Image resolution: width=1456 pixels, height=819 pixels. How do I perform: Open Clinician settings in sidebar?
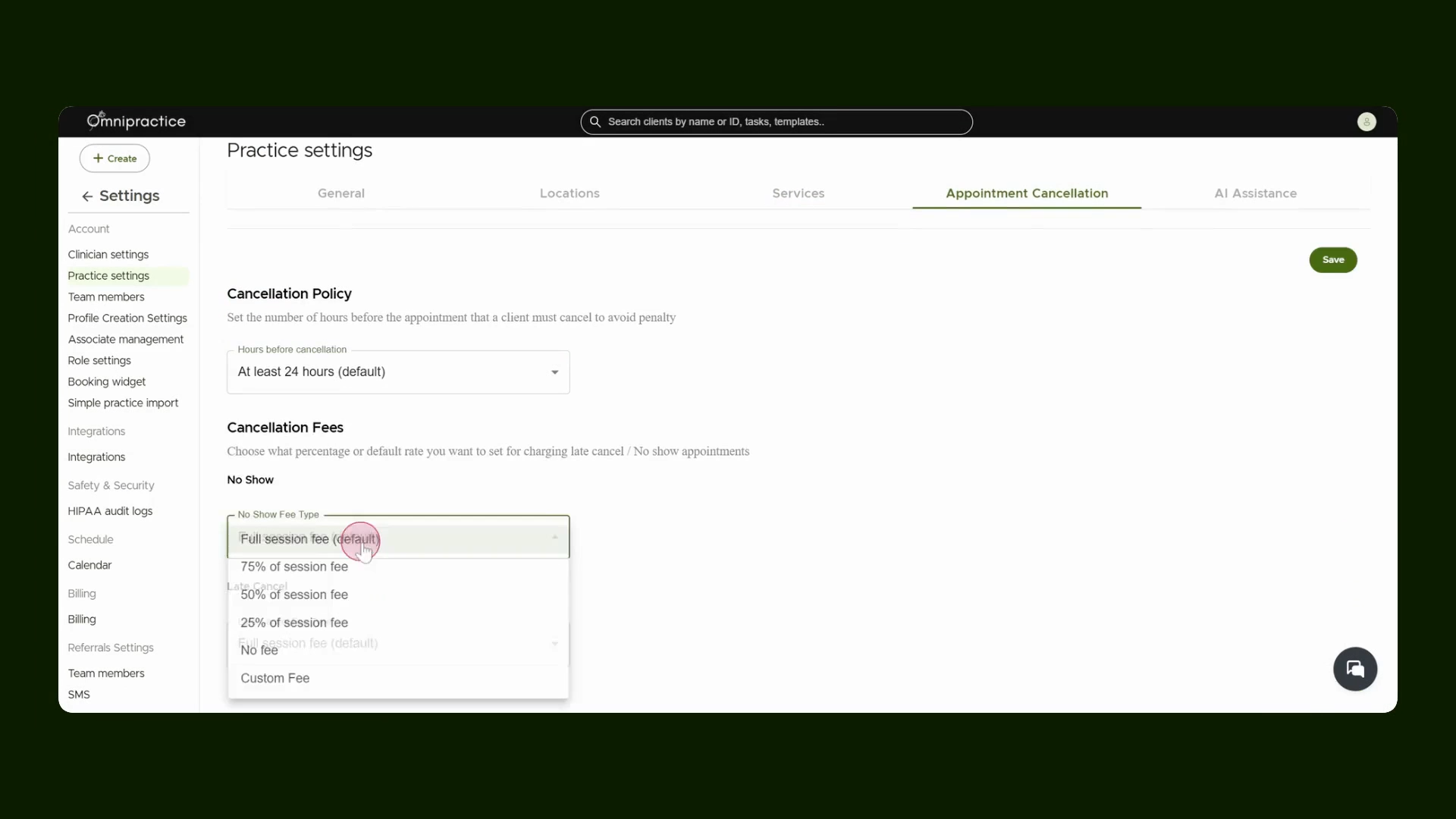pos(108,255)
